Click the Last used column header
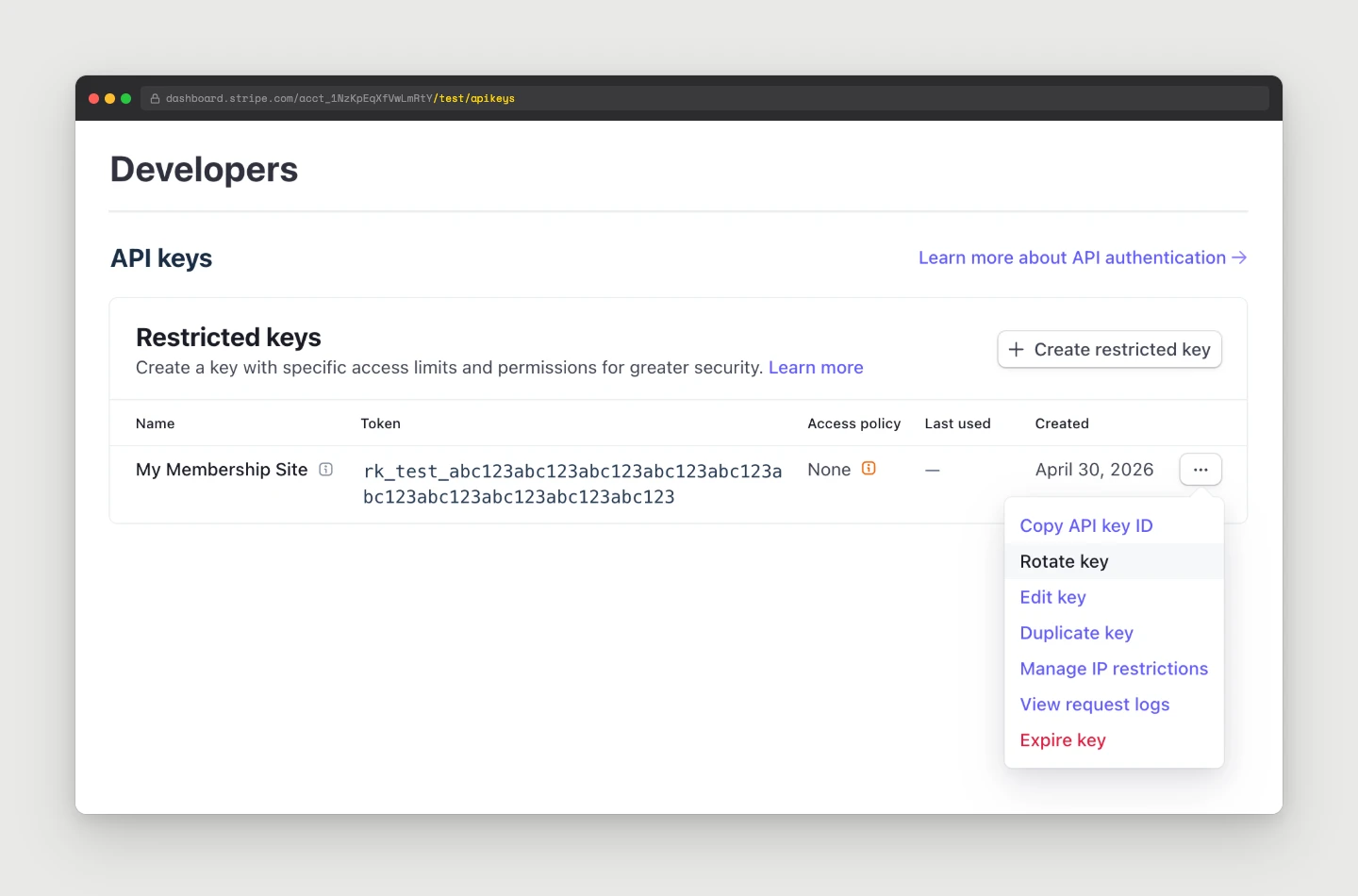Viewport: 1358px width, 896px height. [x=957, y=423]
